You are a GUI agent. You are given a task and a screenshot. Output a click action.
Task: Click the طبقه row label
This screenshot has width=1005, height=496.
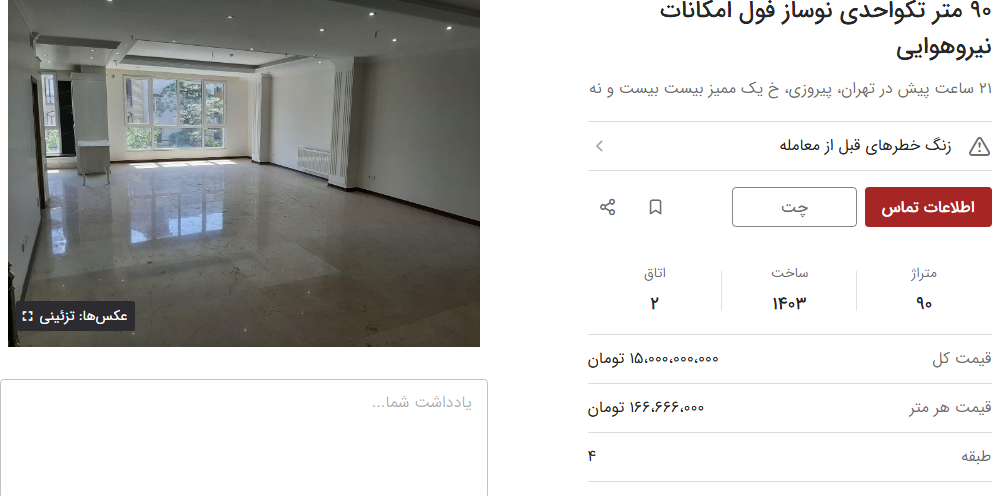tap(976, 457)
